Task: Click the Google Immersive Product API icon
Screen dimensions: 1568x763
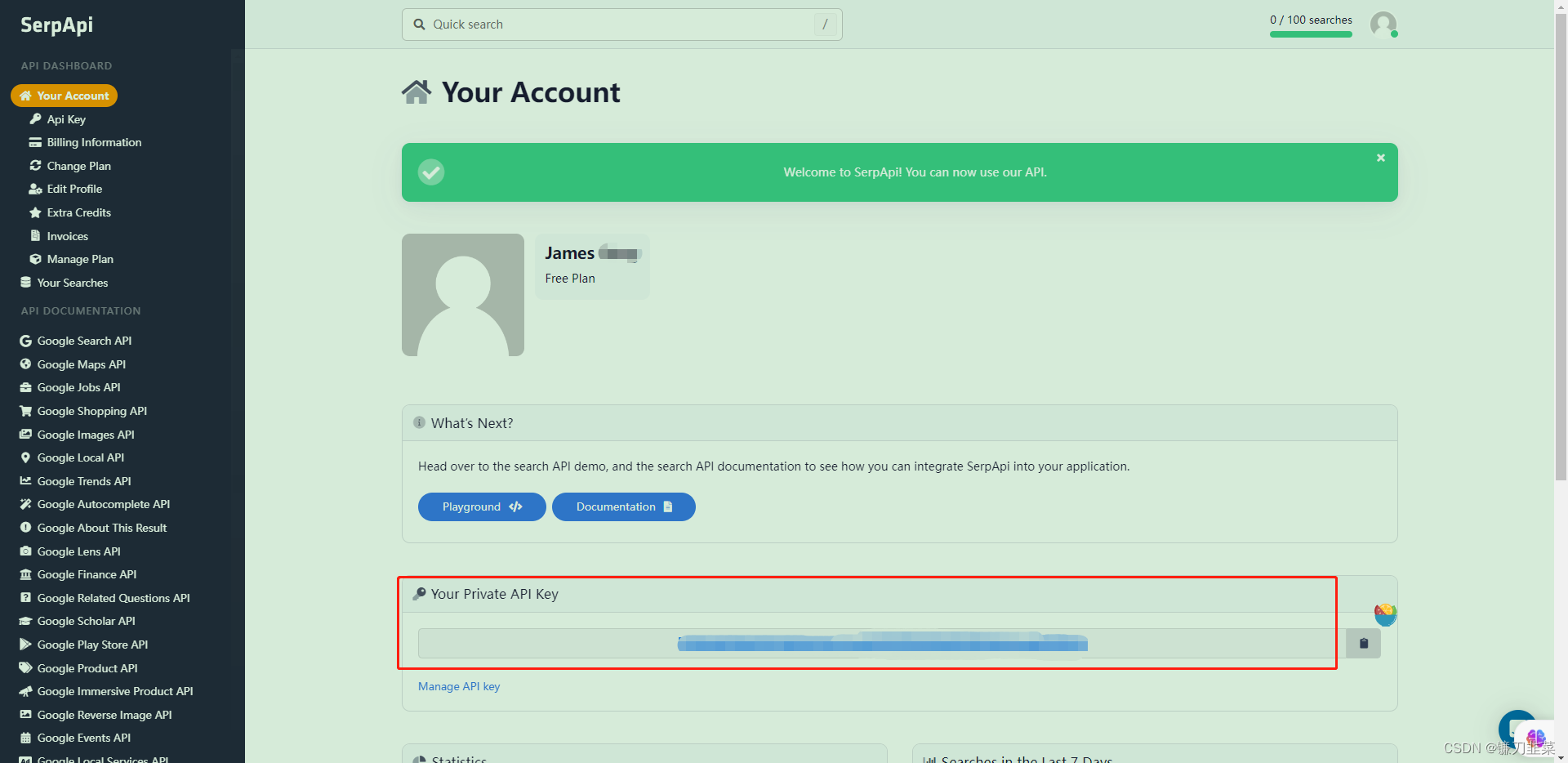Action: 25,691
